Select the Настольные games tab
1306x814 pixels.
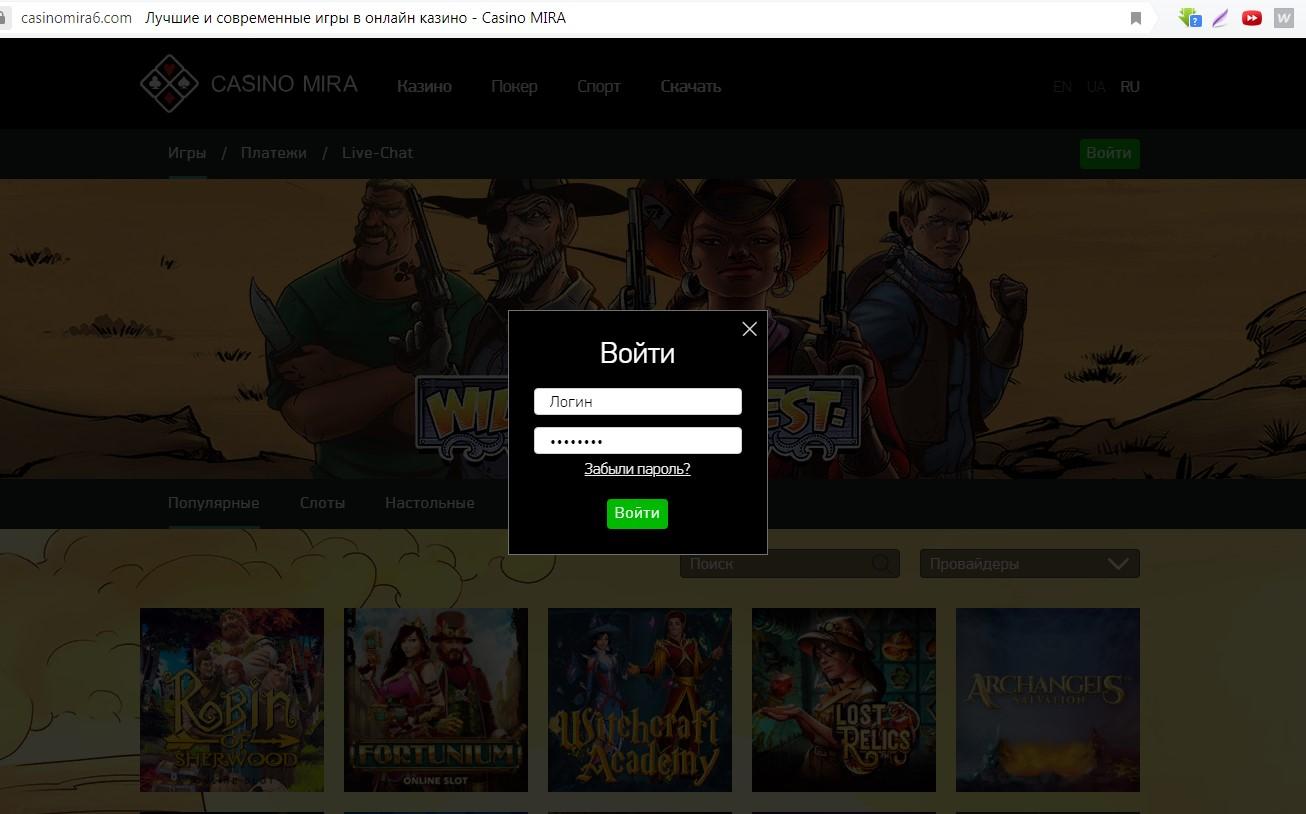click(x=430, y=502)
